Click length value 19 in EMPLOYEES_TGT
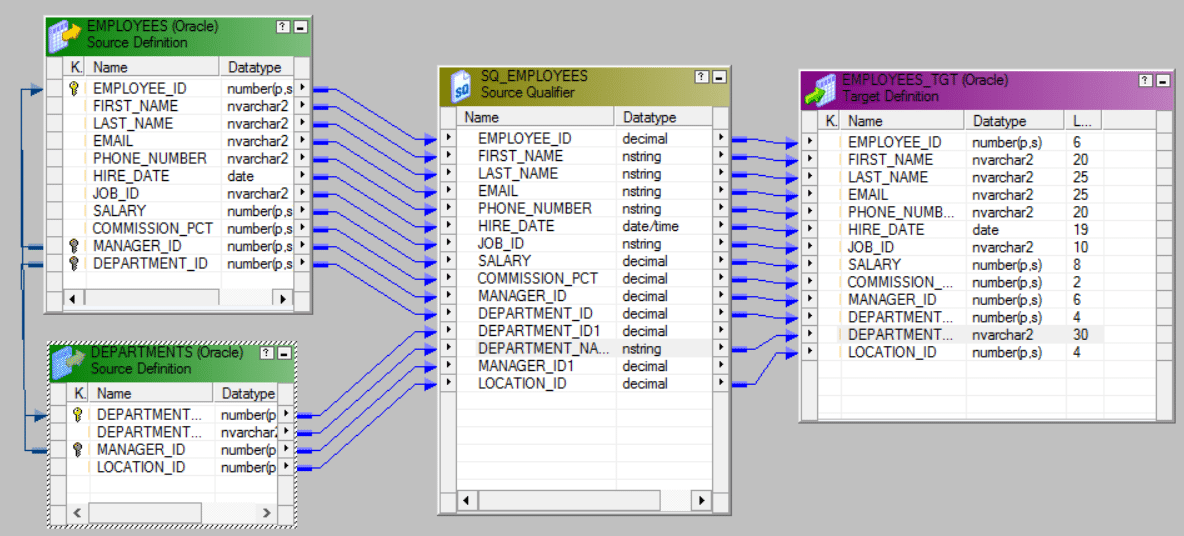The width and height of the screenshot is (1184, 536). [x=1081, y=229]
